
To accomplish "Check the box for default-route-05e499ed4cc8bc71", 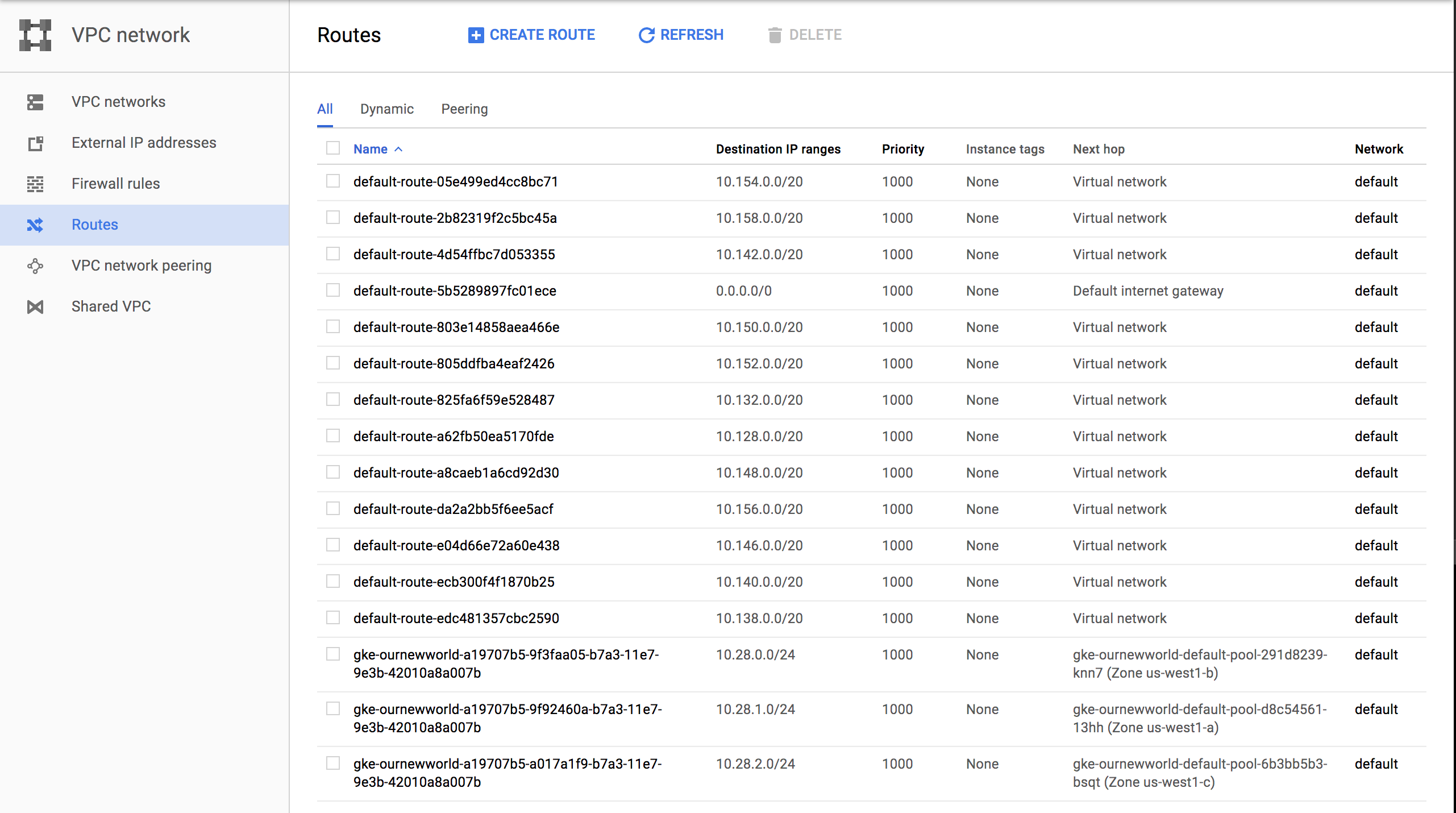I will [333, 181].
